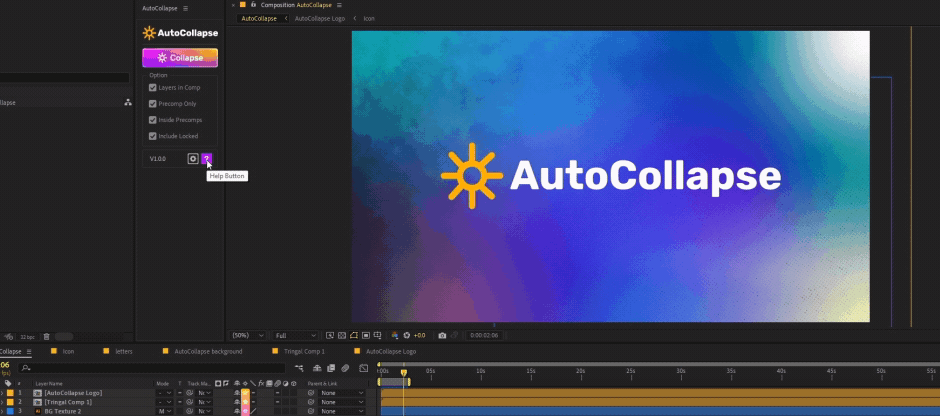
Task: Open parent None dropdown for BG Texture 2
Action: (342, 411)
